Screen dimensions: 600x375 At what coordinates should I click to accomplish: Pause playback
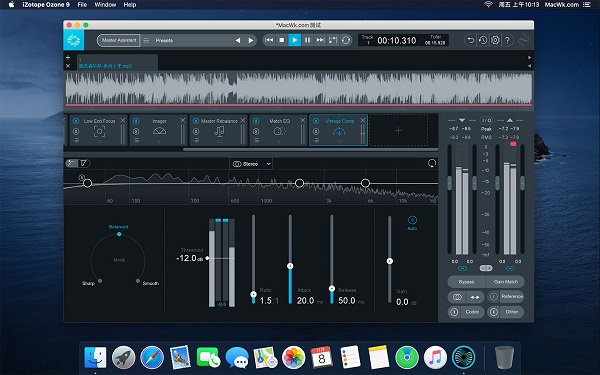click(x=307, y=40)
